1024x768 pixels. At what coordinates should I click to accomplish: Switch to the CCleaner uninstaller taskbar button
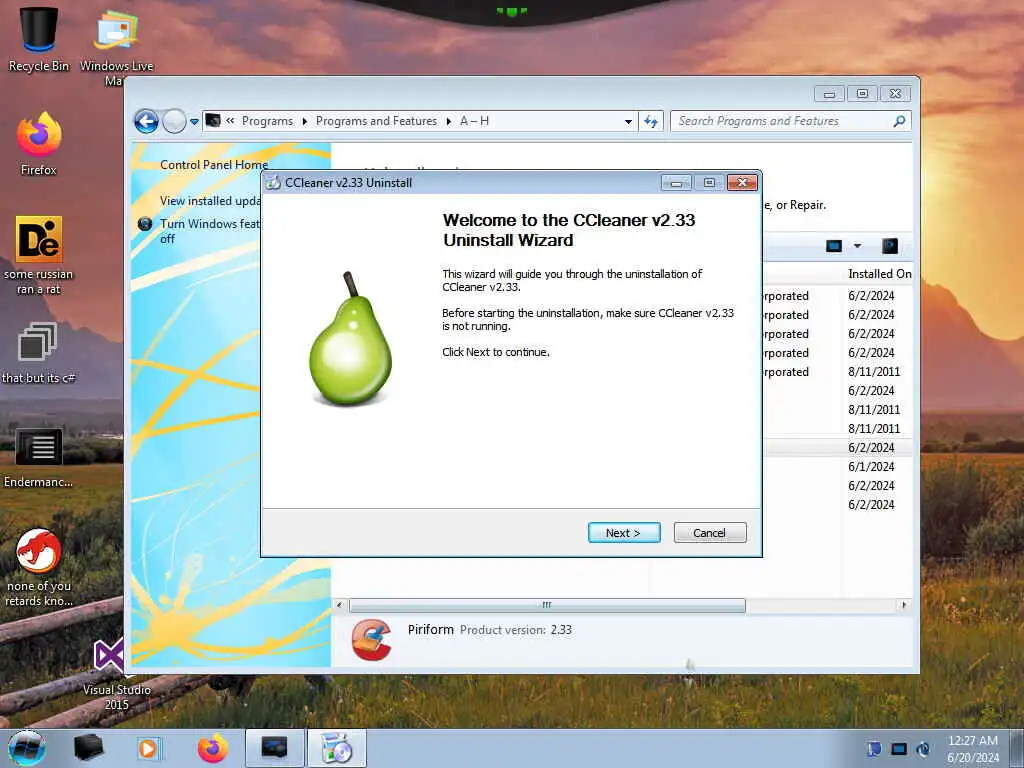tap(336, 748)
